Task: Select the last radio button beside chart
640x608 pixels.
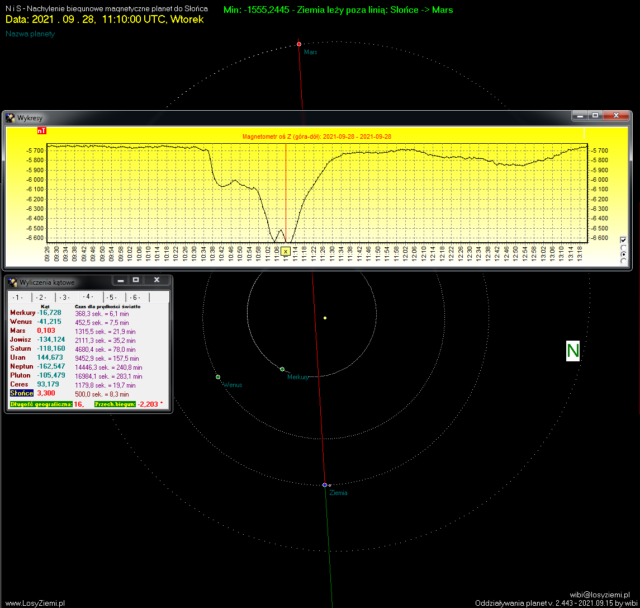Action: 624,260
